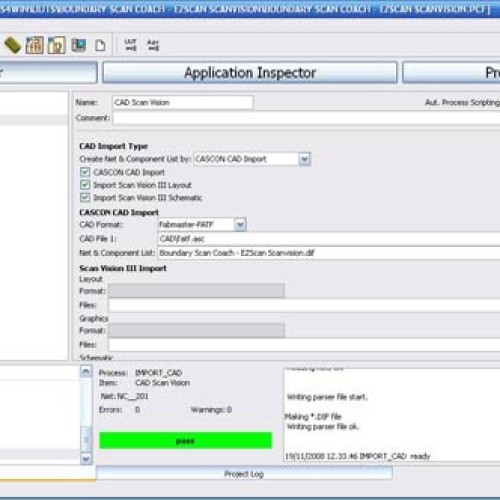Click the Graphics Files input field
This screenshot has width=500, height=500.
[304, 345]
